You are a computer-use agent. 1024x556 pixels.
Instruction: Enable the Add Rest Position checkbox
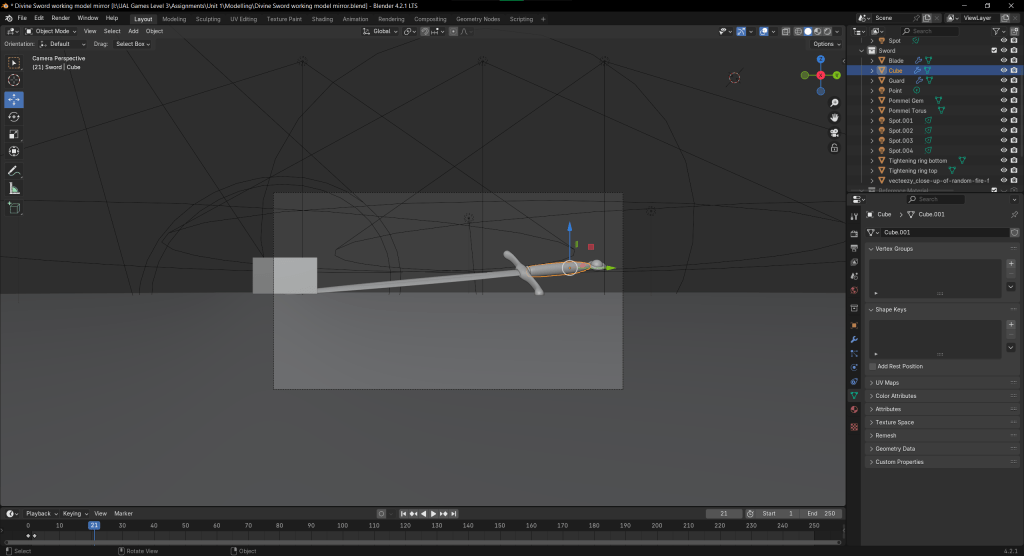click(872, 366)
